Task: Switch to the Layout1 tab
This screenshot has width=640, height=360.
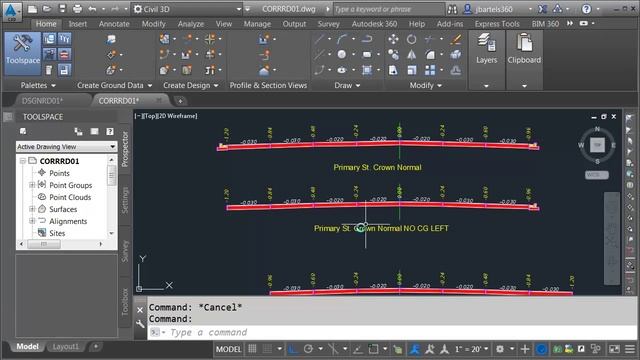Action: pyautogui.click(x=66, y=347)
